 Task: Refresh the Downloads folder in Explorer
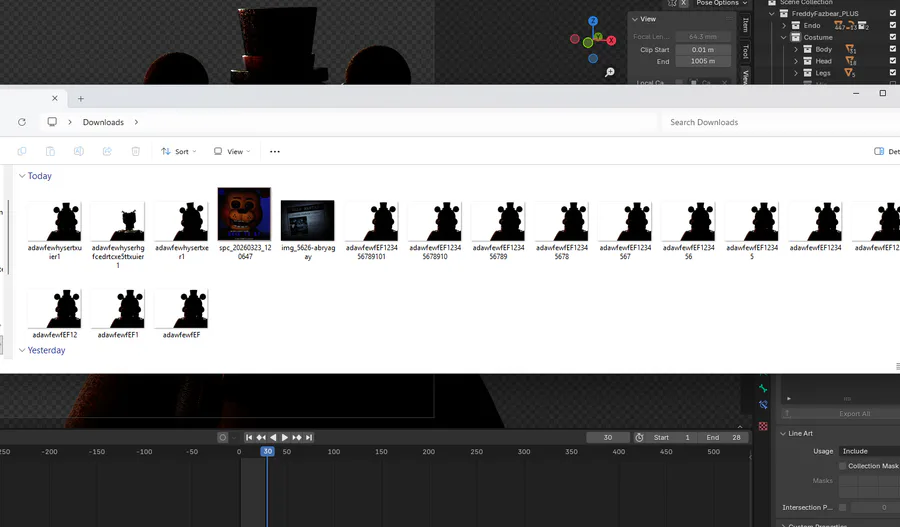(x=22, y=122)
